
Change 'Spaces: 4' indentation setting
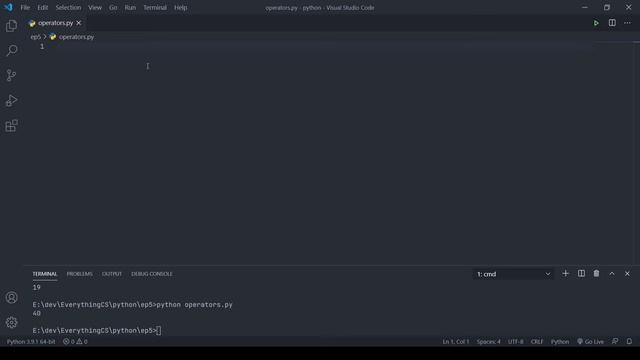coord(488,342)
